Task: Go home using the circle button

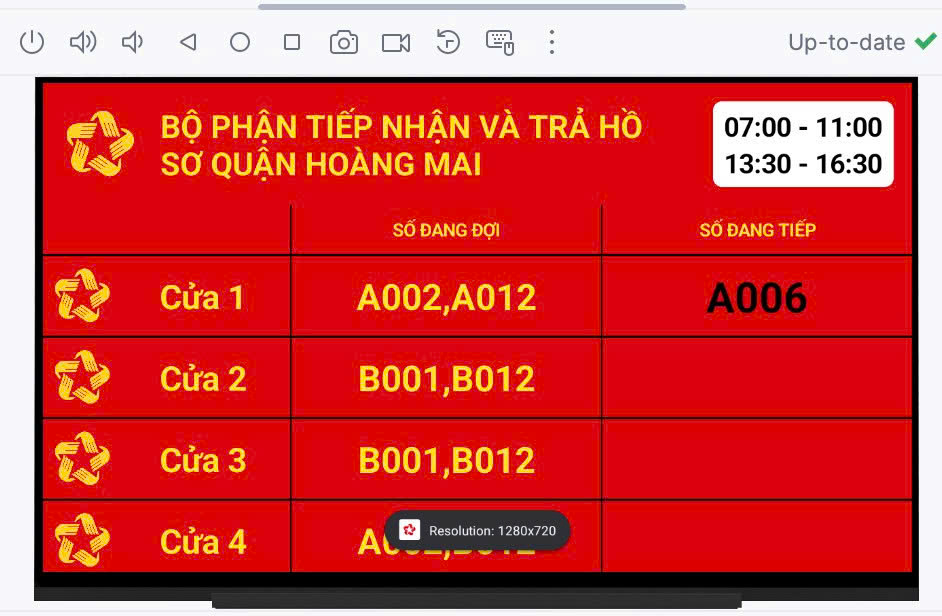Action: 240,42
